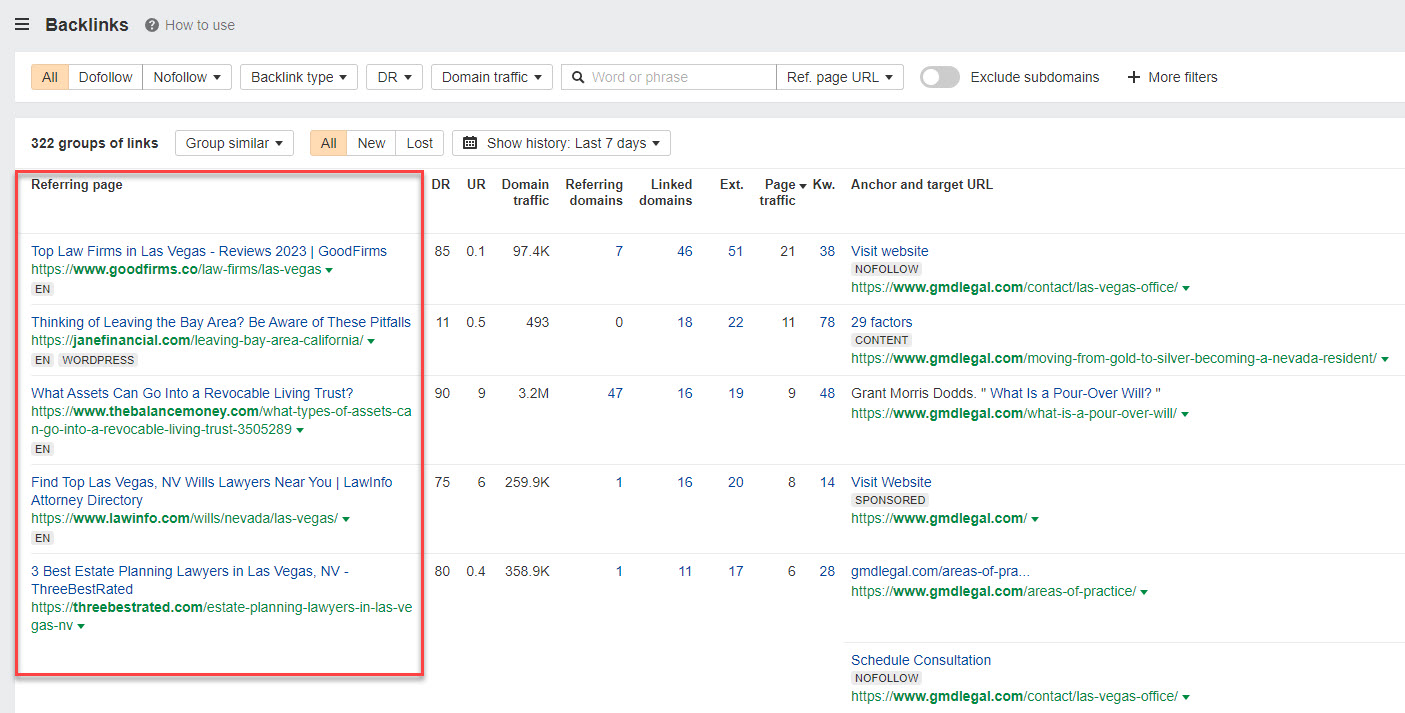Image resolution: width=1405 pixels, height=713 pixels.
Task: Click the Linked domains column header
Action: tap(666, 192)
